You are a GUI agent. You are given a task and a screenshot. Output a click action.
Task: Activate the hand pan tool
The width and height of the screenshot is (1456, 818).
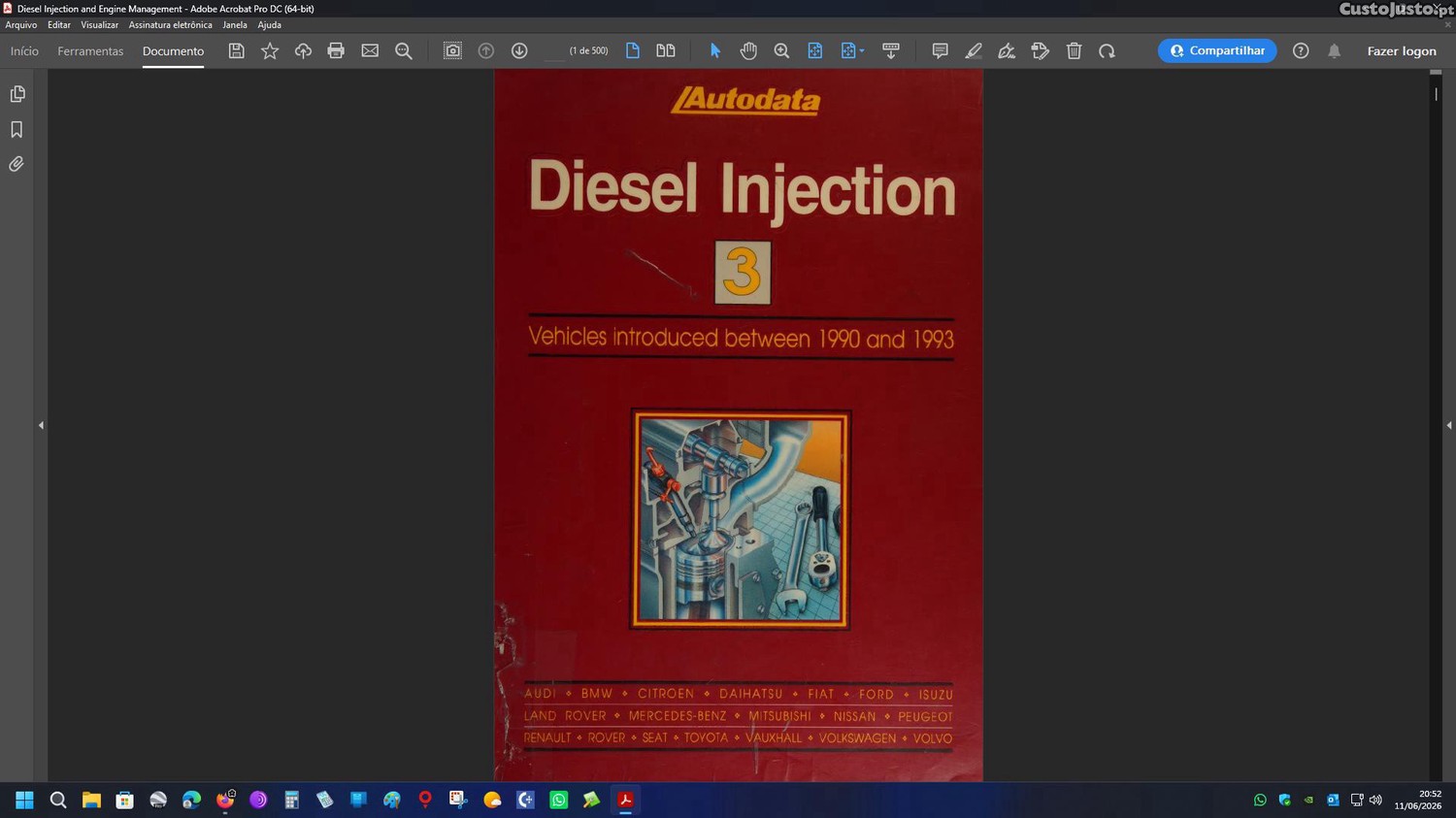tap(748, 50)
